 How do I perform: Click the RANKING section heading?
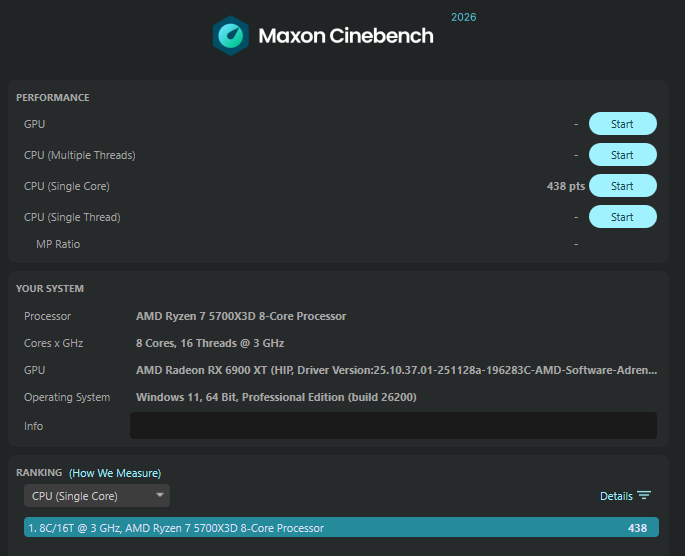[x=39, y=473]
